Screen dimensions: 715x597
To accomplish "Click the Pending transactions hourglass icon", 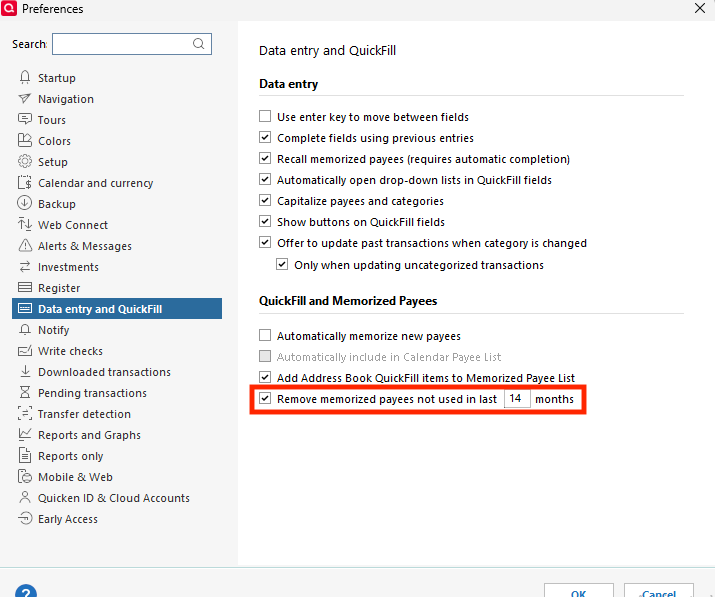I will (25, 392).
